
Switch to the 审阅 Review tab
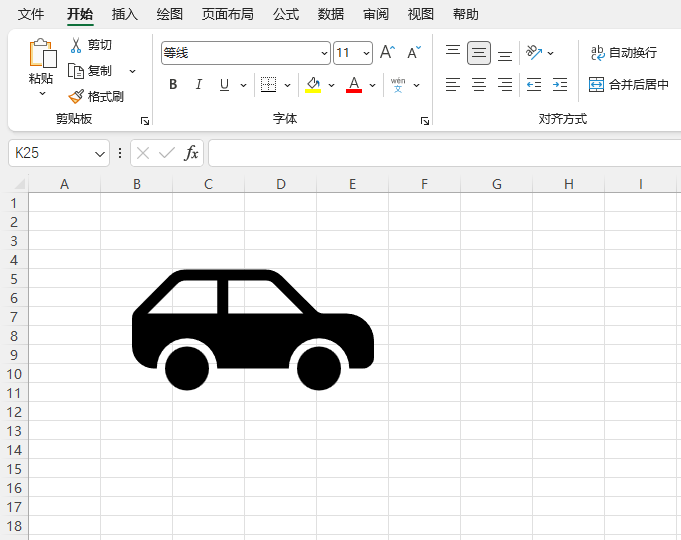(x=376, y=14)
